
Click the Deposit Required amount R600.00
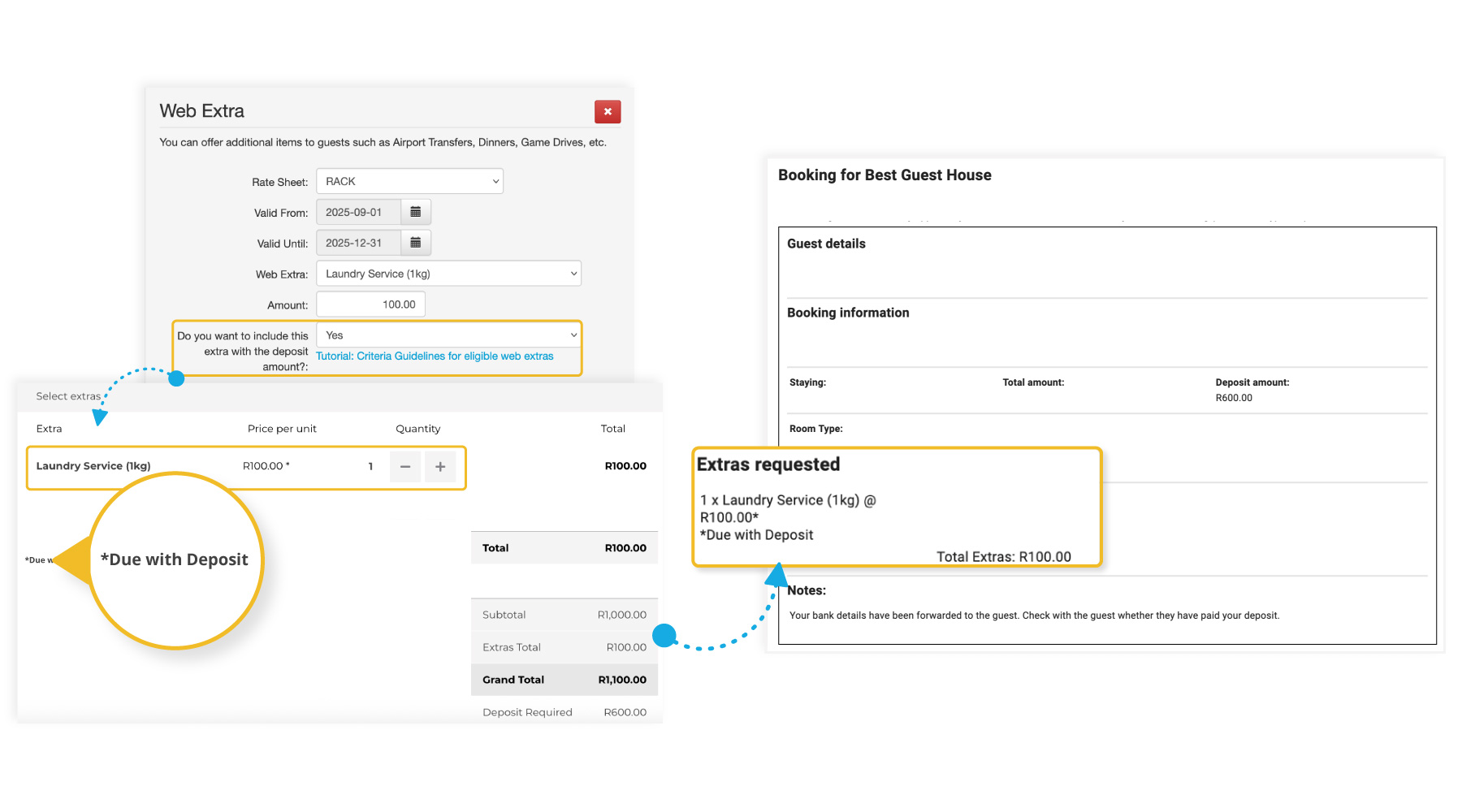pyautogui.click(x=625, y=712)
